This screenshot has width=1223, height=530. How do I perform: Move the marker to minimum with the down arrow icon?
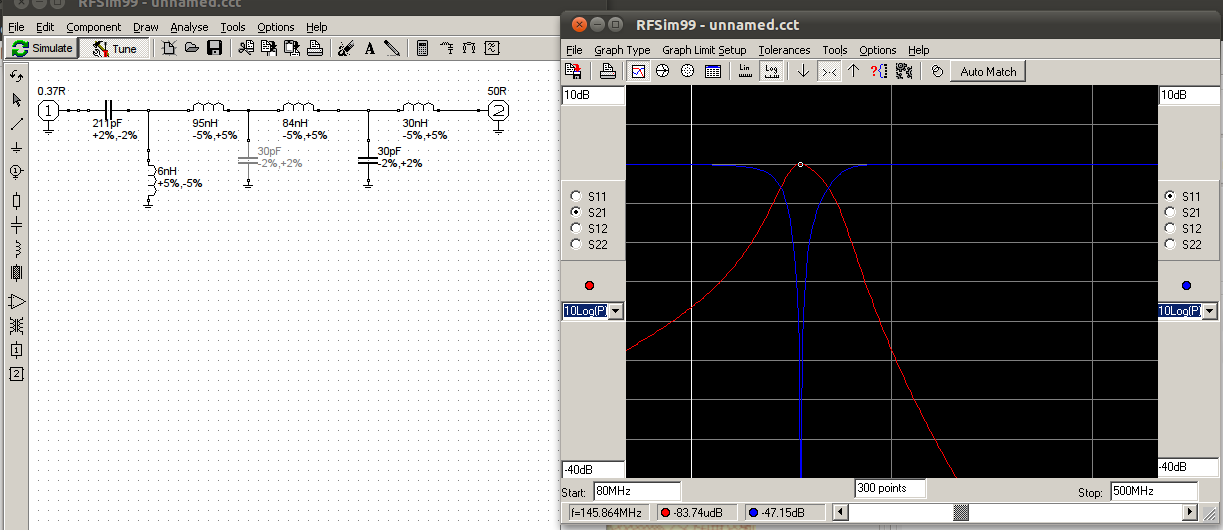pos(802,71)
